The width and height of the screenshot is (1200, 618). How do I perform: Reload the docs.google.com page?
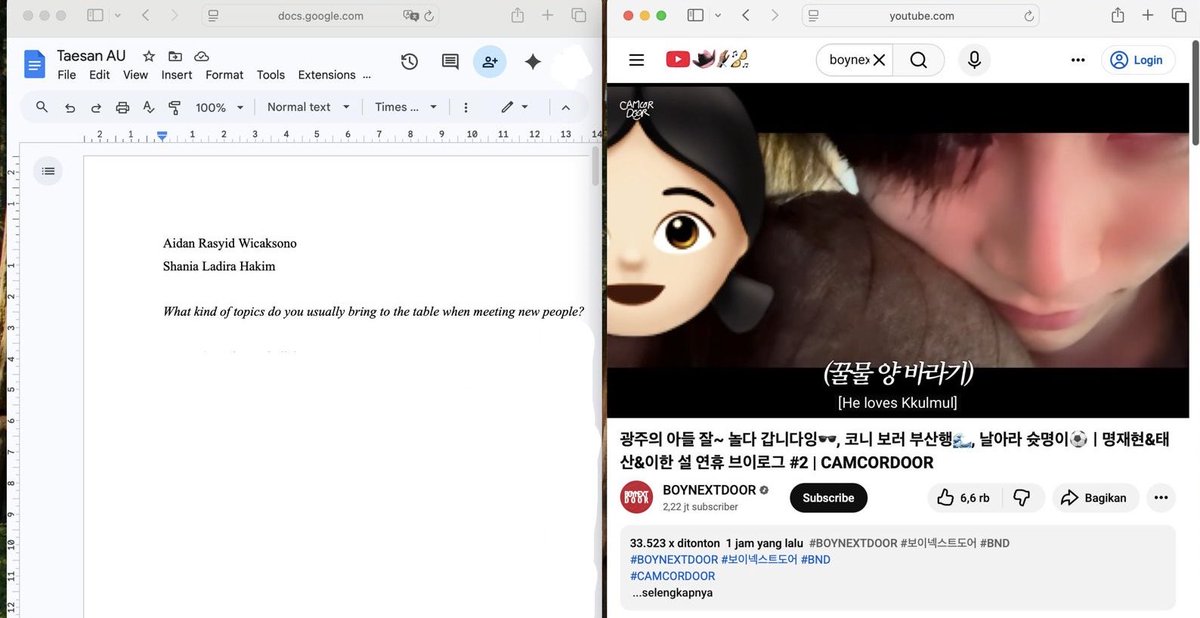pos(429,15)
